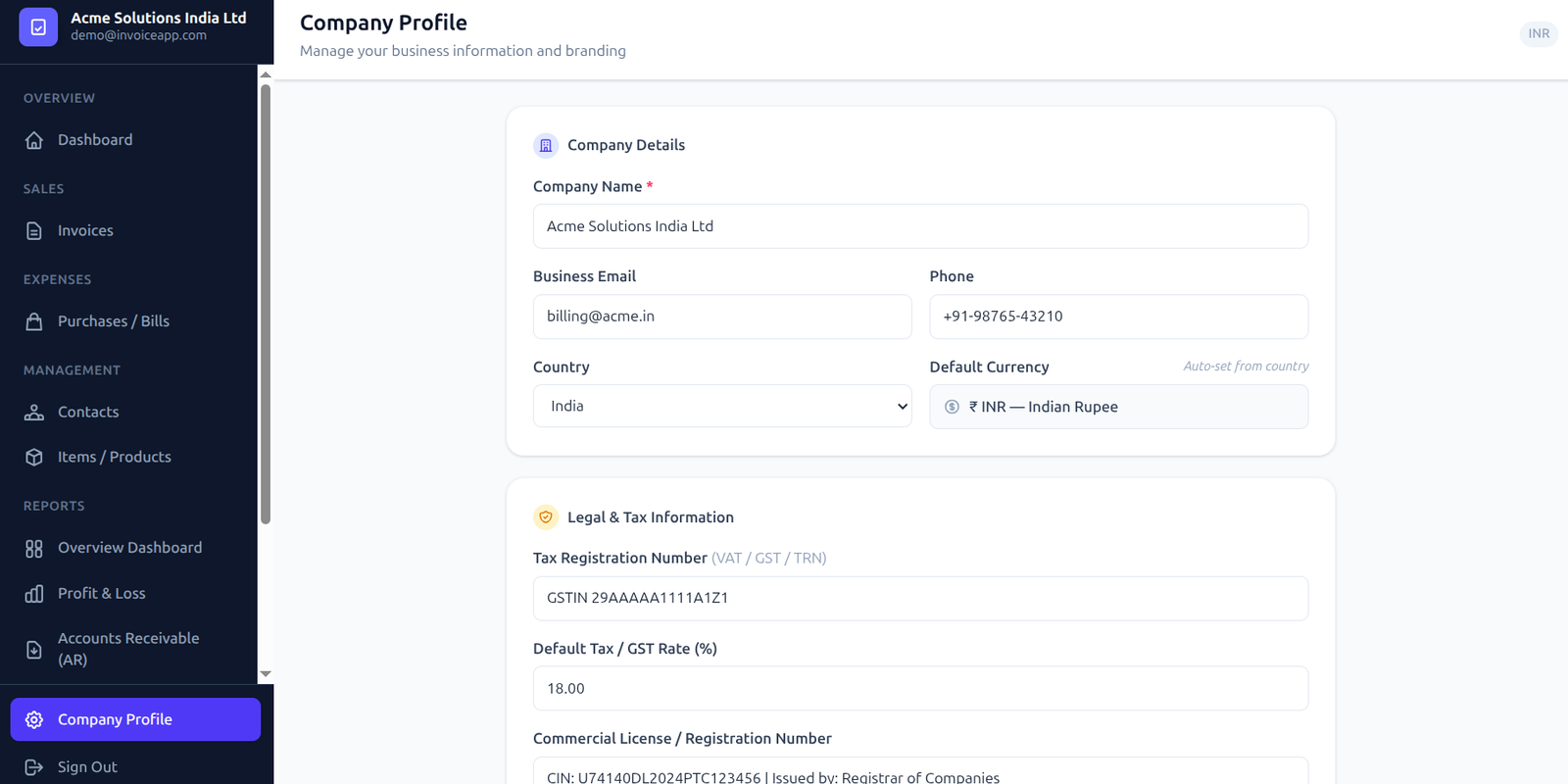Click the INR currency badge
The height and width of the screenshot is (784, 1568).
[x=1539, y=33]
